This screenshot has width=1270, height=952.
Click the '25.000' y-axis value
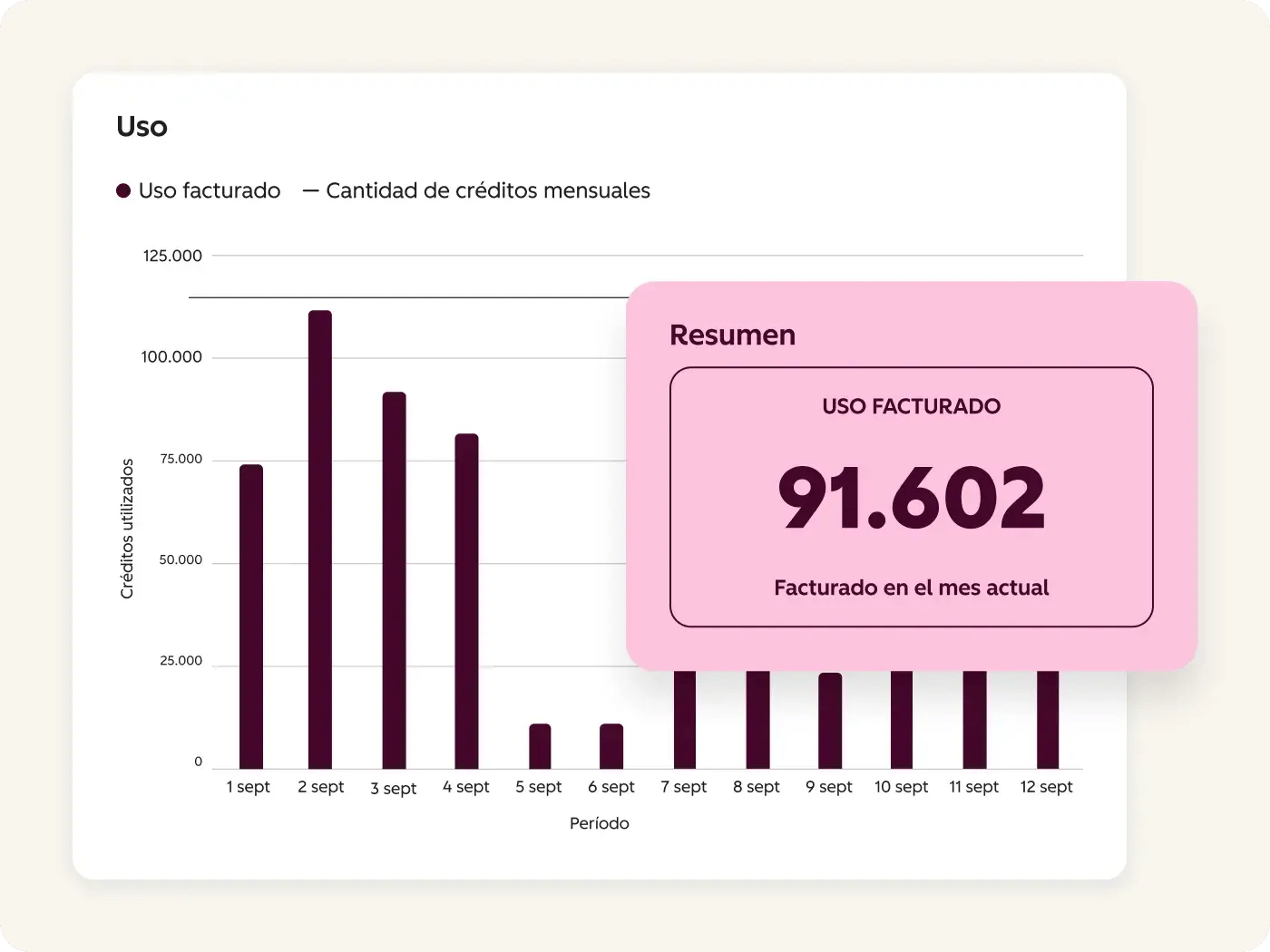point(181,661)
